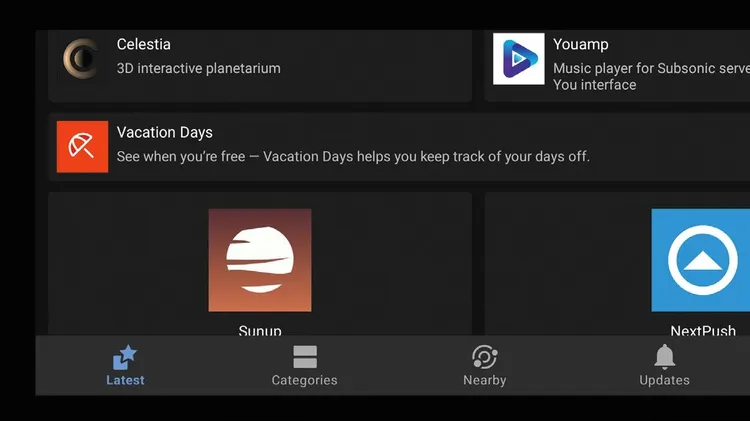
Task: Select the Sunup app artwork
Action: point(260,260)
